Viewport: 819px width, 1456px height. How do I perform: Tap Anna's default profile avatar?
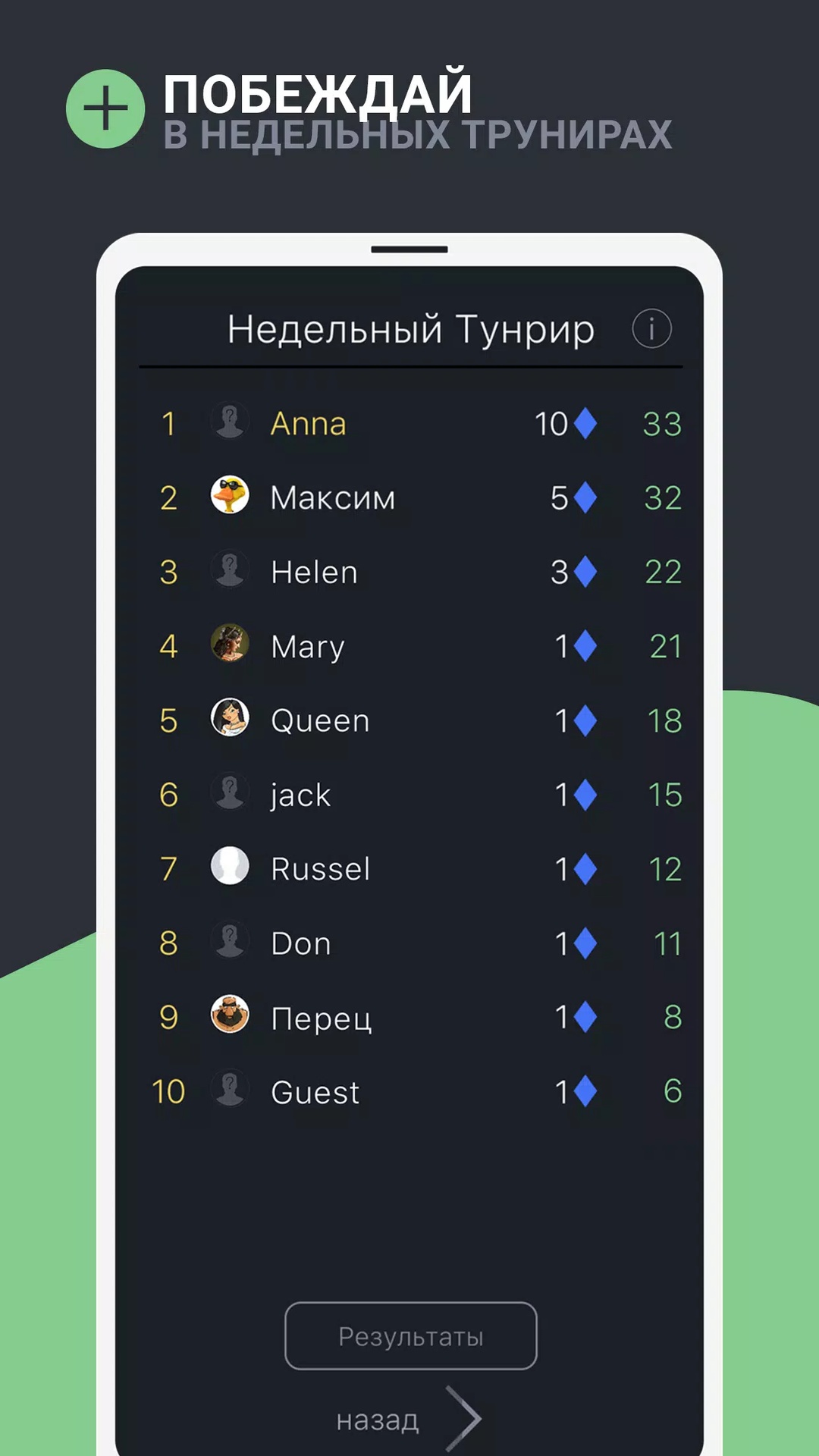point(230,421)
